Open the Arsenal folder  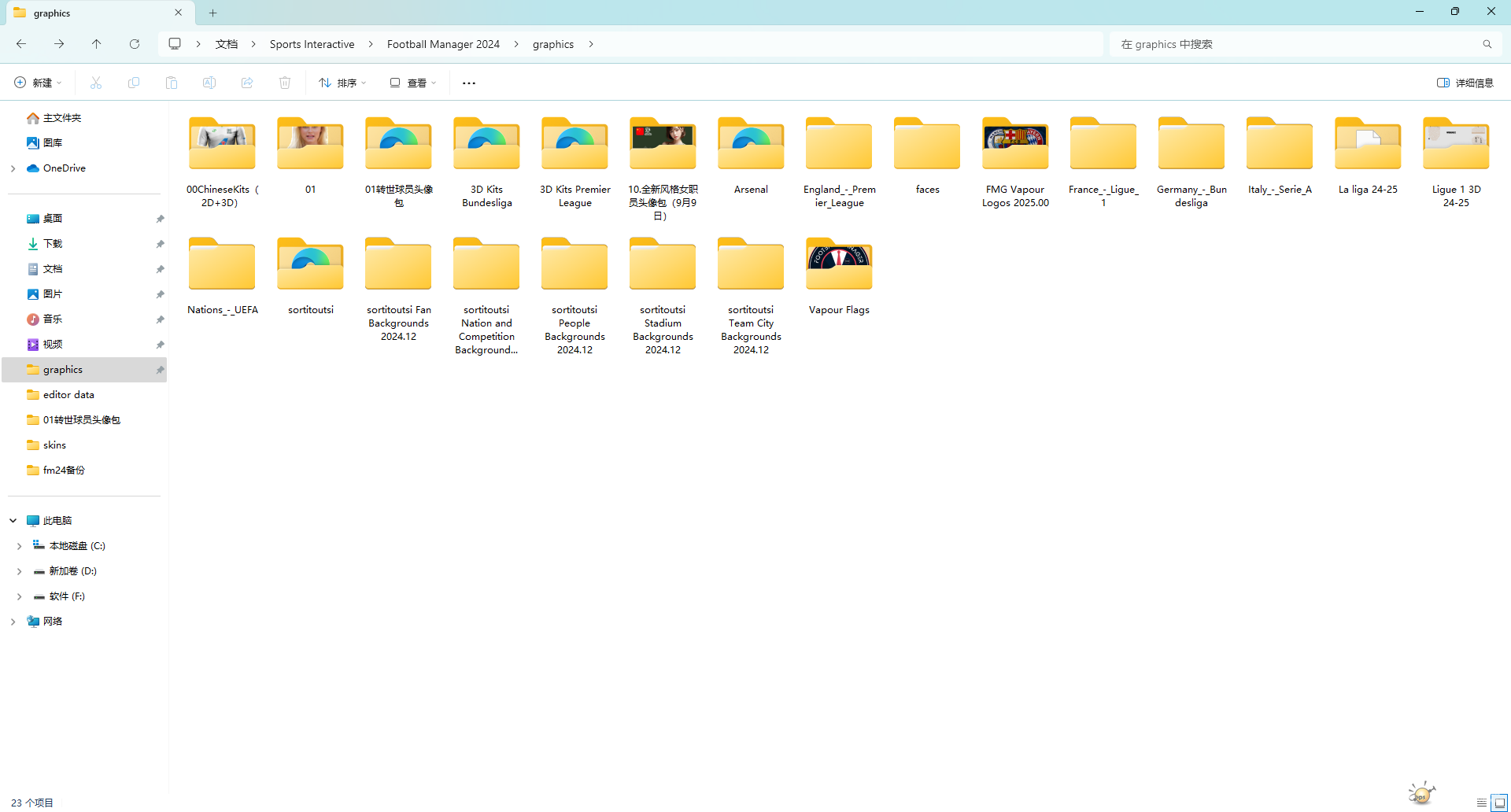coord(752,156)
